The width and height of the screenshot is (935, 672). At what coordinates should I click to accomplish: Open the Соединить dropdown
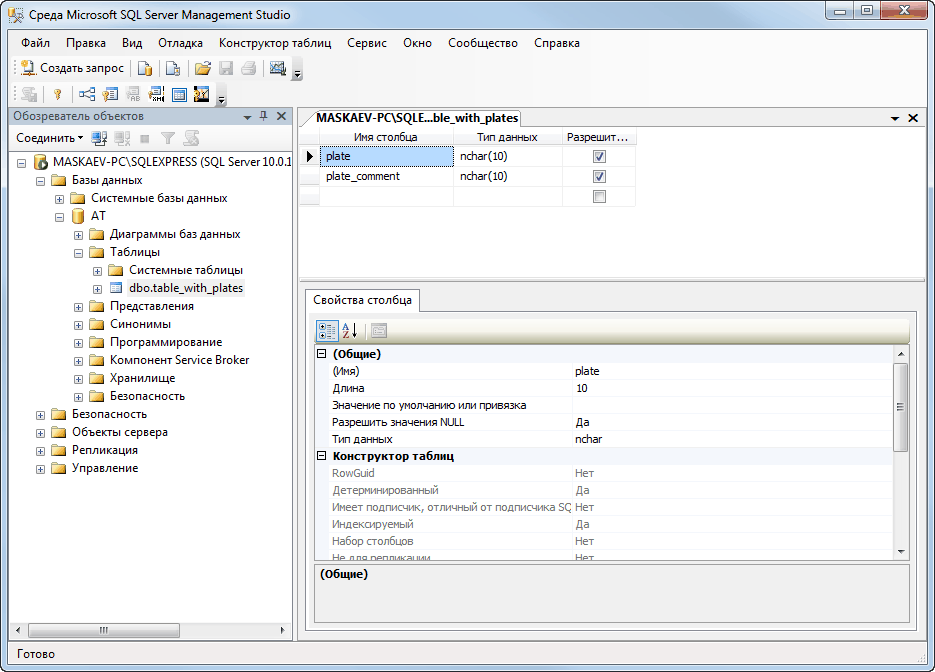[50, 138]
